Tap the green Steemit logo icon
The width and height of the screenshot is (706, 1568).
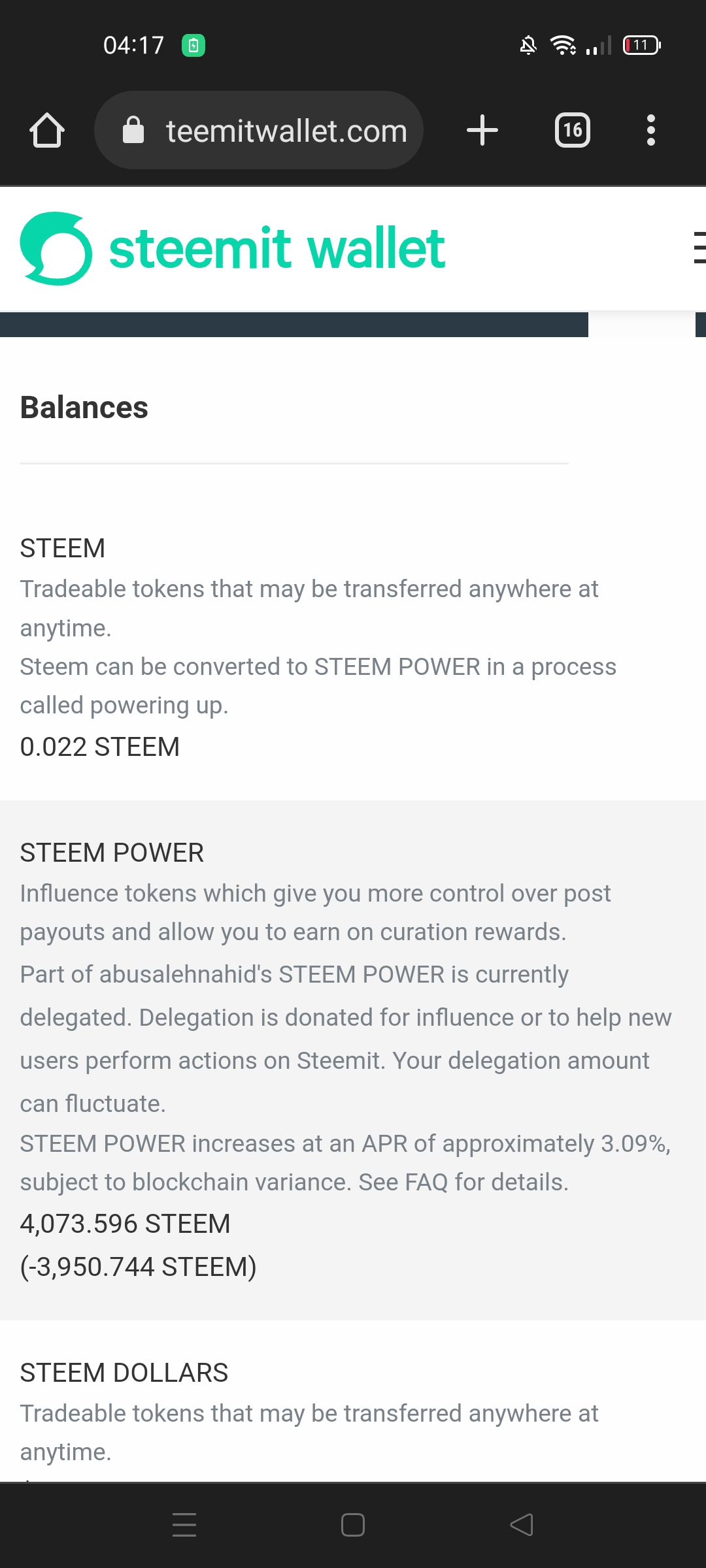coord(56,248)
